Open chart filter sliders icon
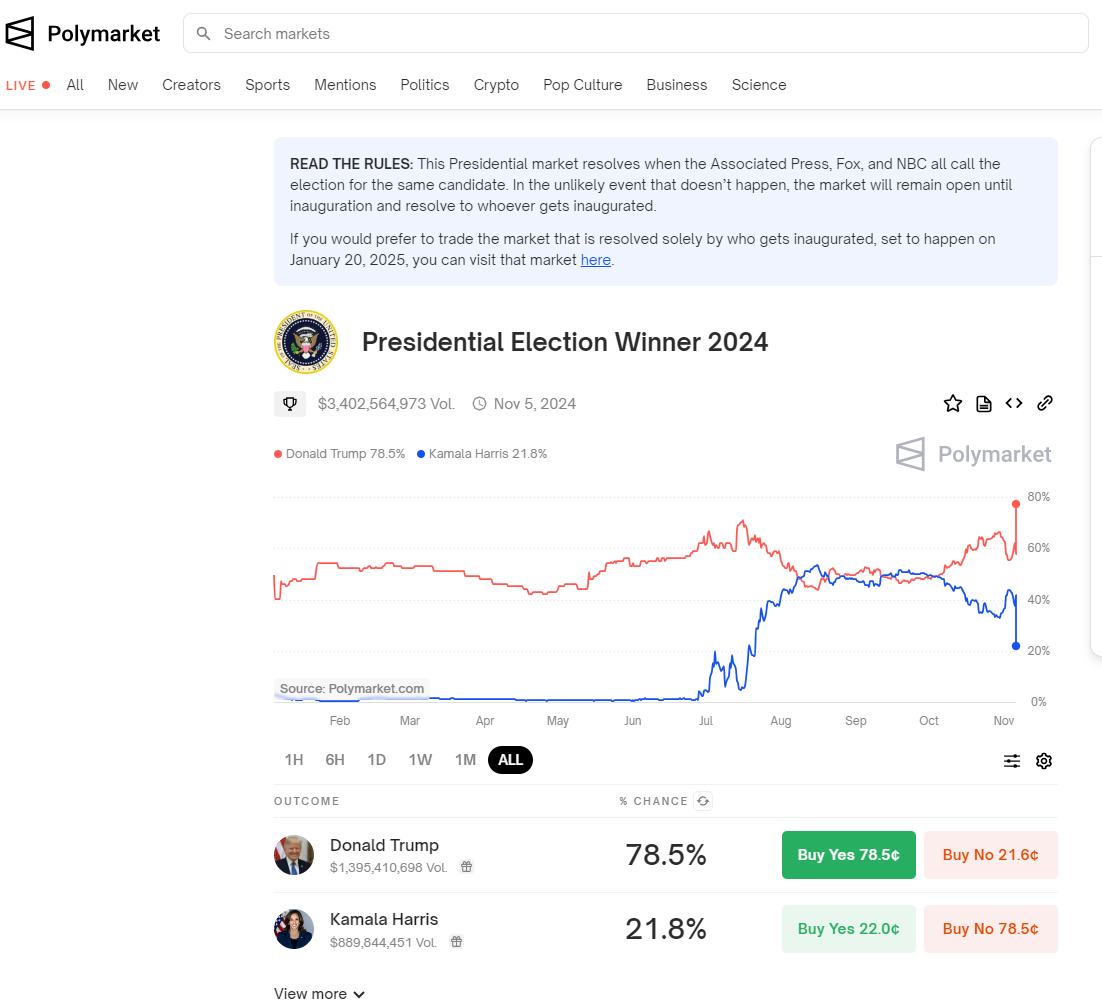The height and width of the screenshot is (1001, 1102). click(1012, 761)
